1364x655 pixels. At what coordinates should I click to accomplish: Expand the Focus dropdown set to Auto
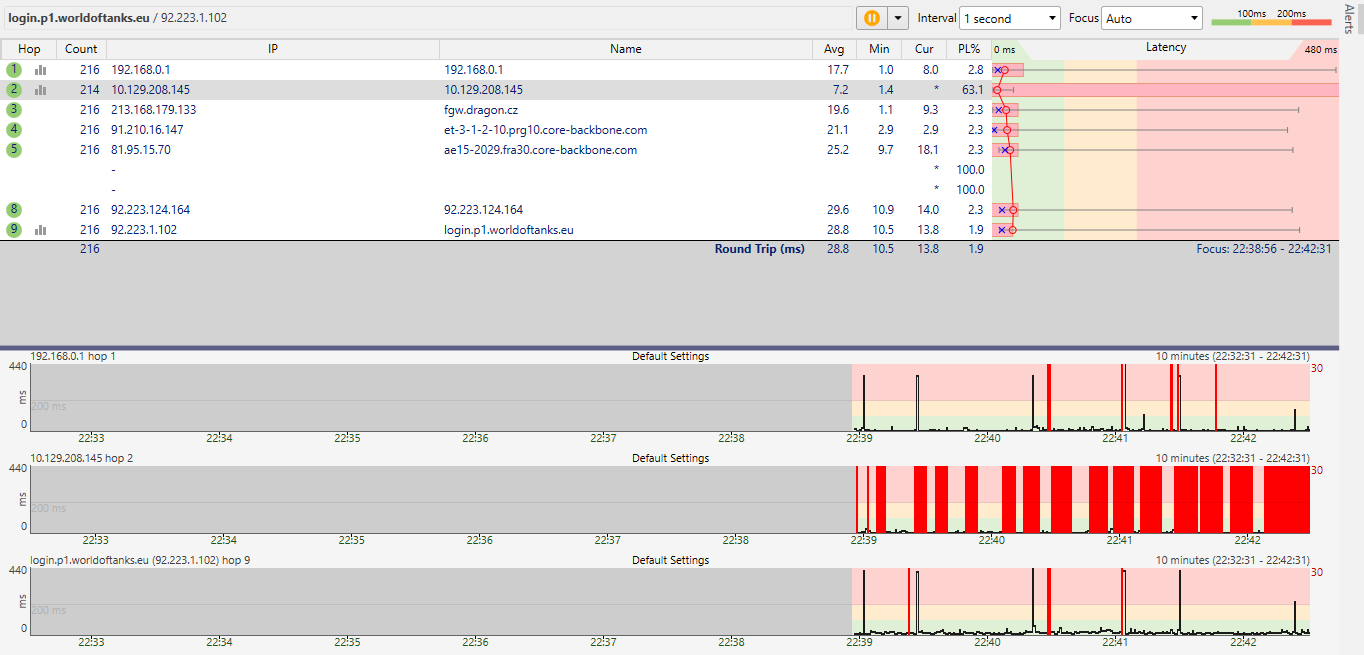1152,18
